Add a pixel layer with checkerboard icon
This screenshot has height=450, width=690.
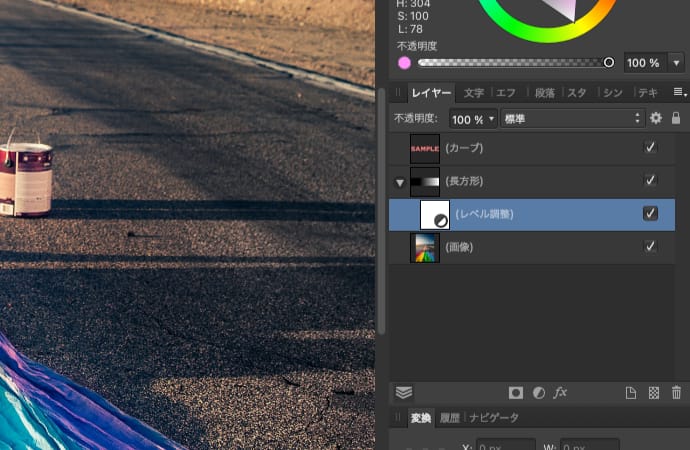click(654, 393)
